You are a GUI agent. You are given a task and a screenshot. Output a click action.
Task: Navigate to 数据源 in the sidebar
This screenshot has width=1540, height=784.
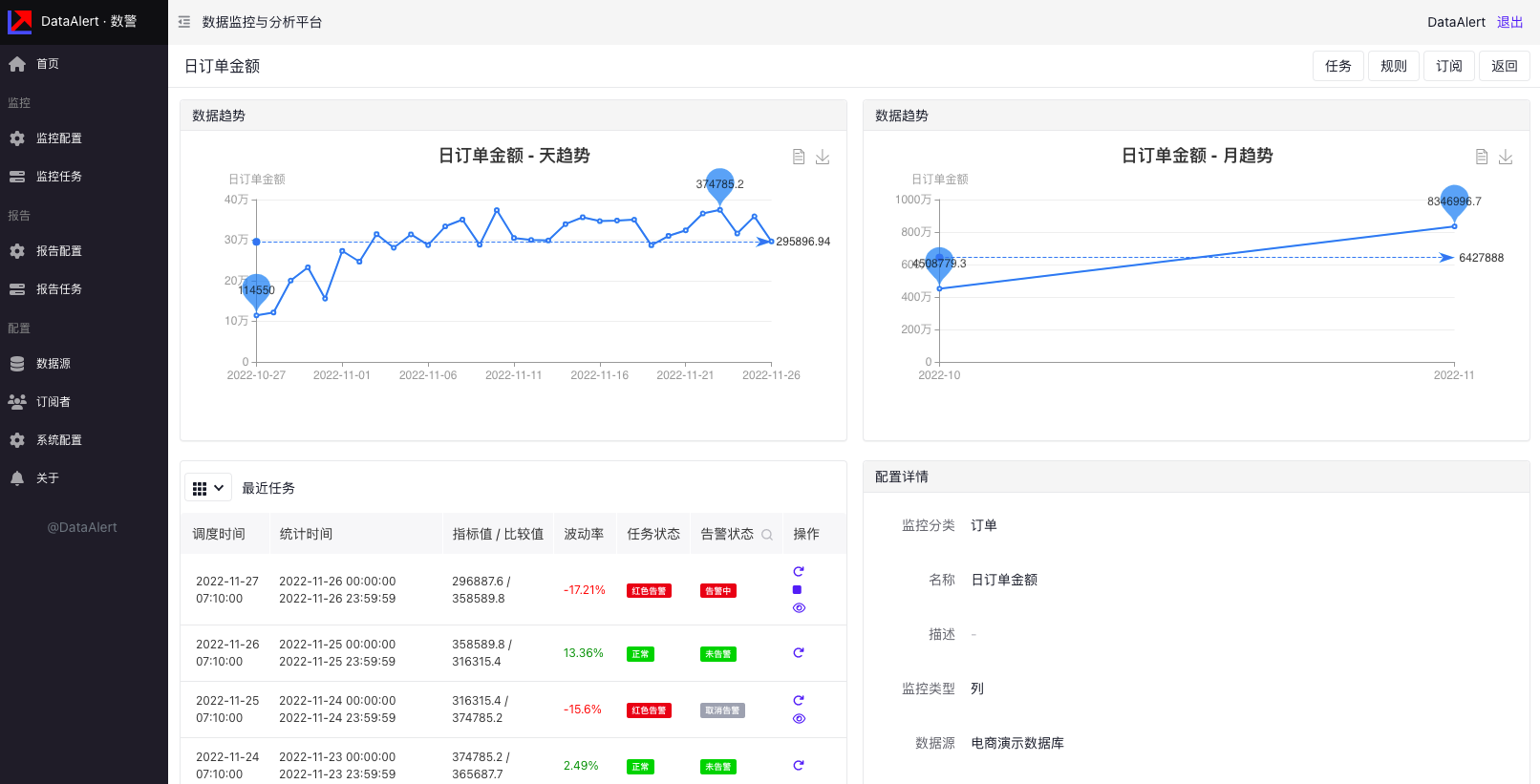coord(53,364)
